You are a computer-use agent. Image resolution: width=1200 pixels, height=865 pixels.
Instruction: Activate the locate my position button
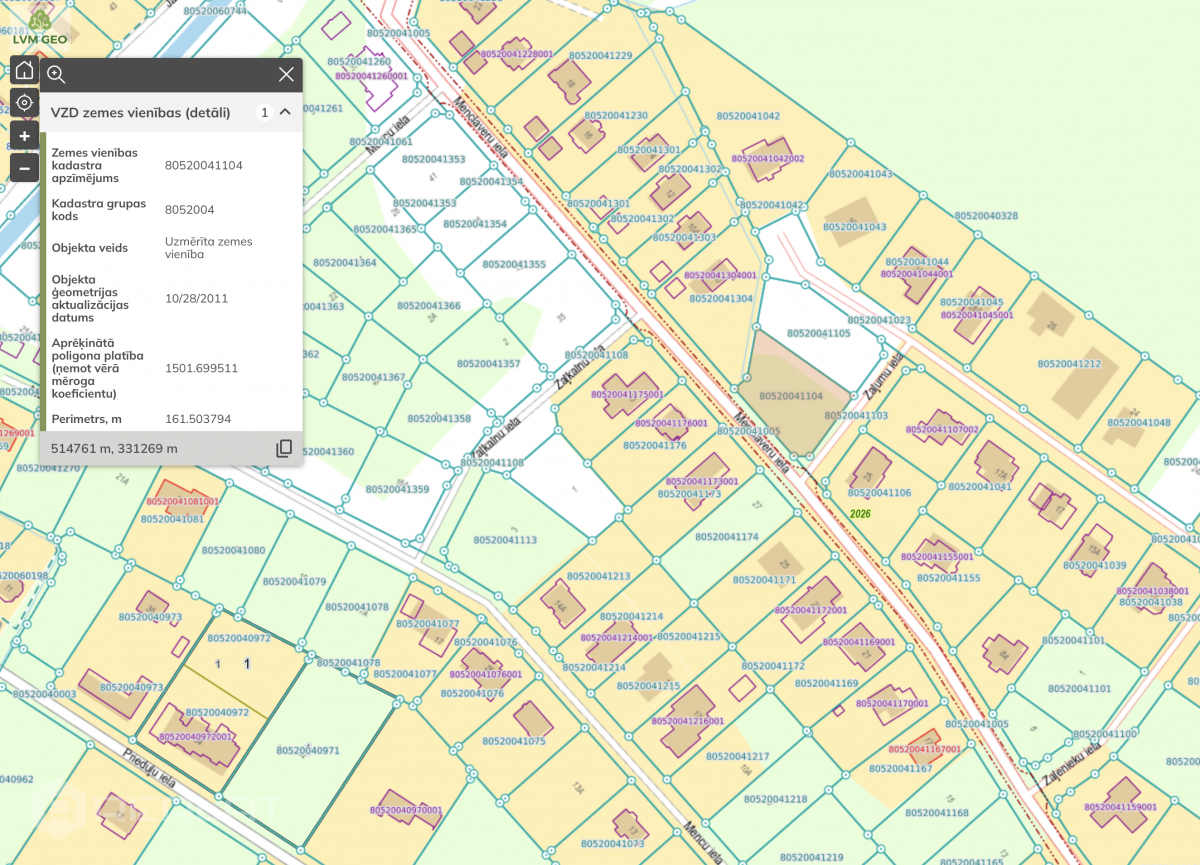[24, 102]
